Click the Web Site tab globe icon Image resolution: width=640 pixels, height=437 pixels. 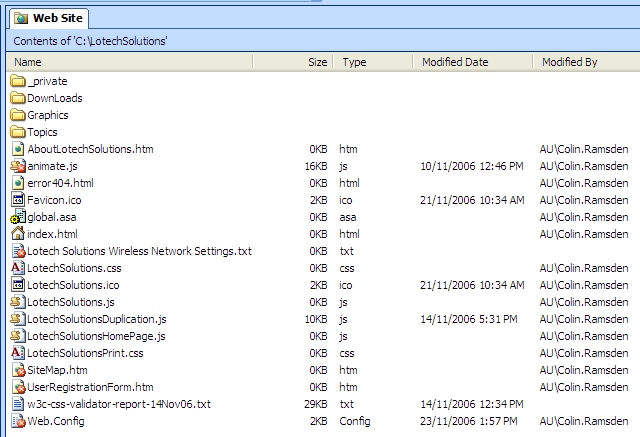tap(21, 18)
